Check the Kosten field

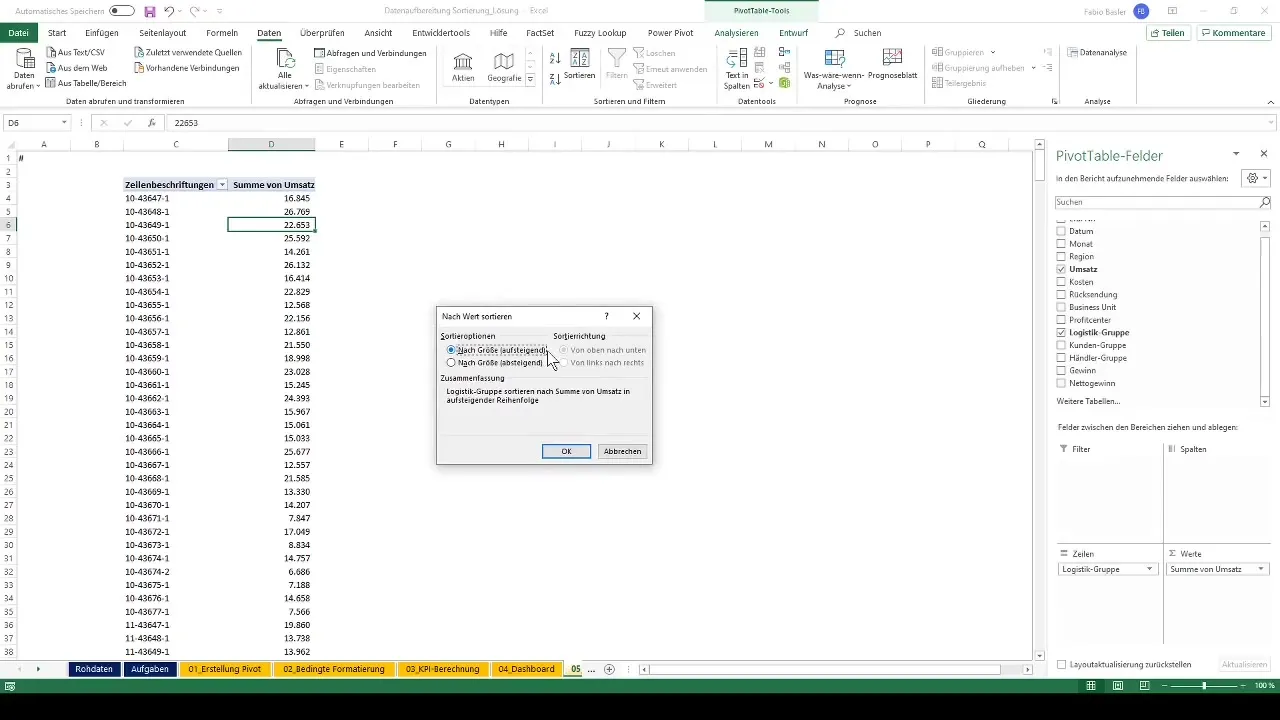(1062, 282)
